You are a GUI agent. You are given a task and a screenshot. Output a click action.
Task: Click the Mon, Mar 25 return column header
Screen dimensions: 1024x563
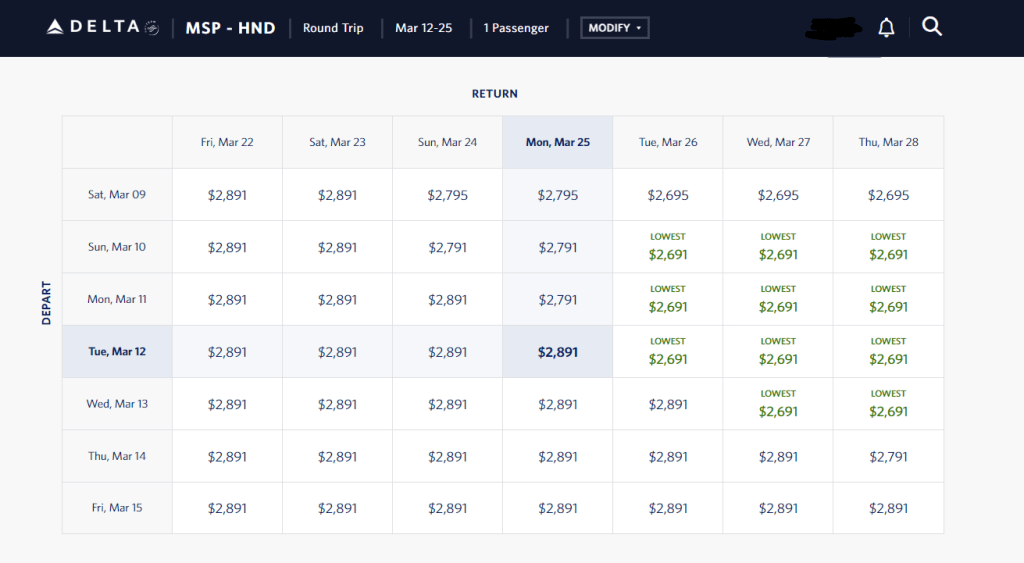(x=558, y=142)
